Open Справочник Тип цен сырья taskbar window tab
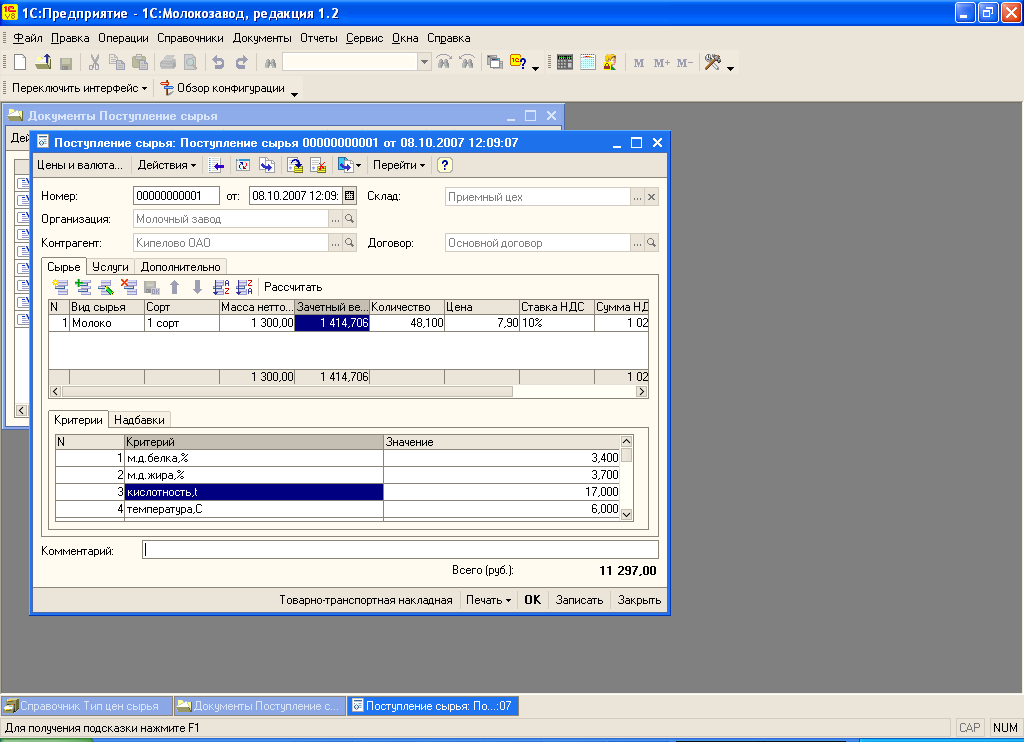 [87, 705]
